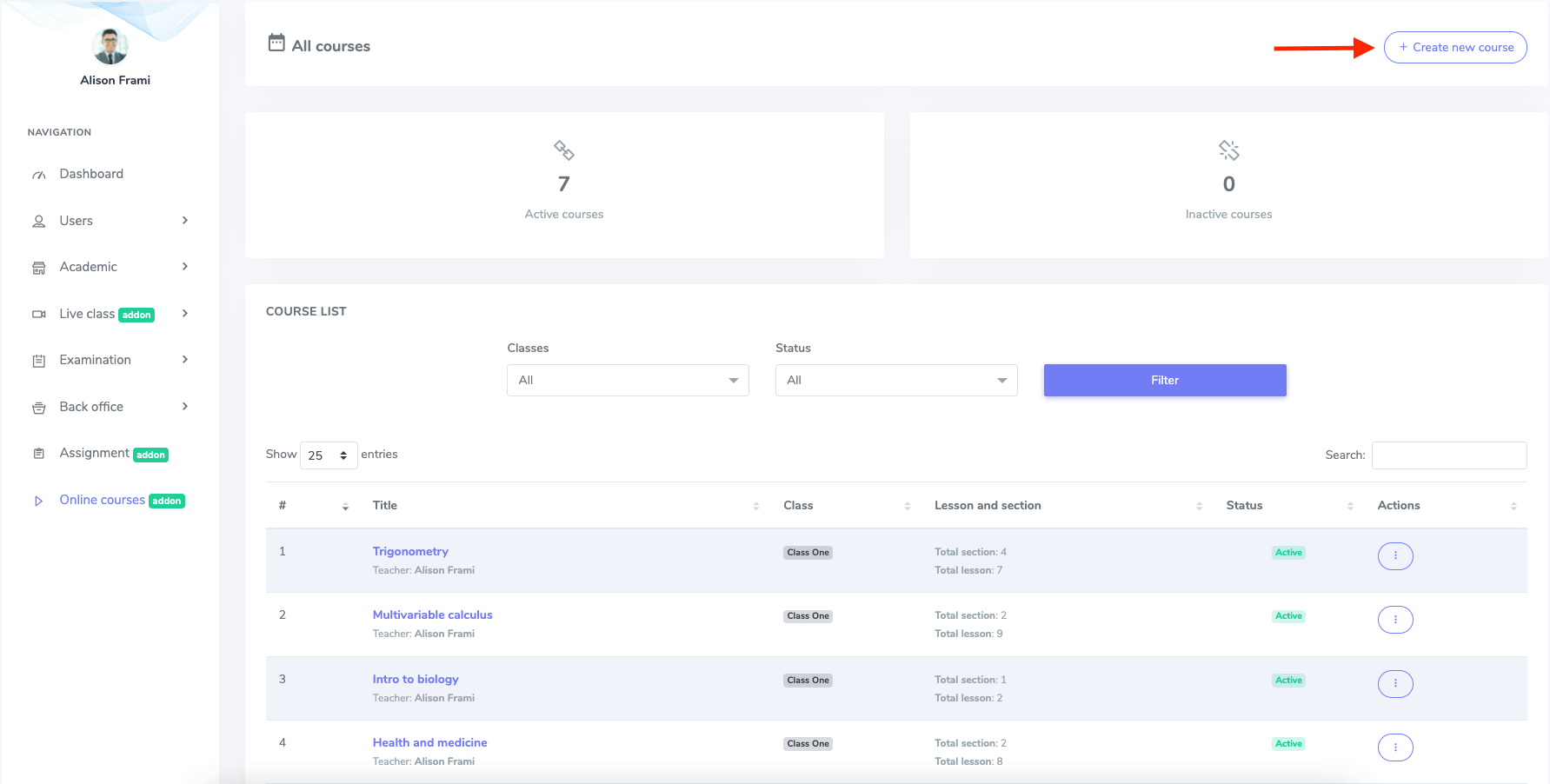Open actions menu for Health and medicine
This screenshot has width=1550, height=784.
coord(1394,747)
